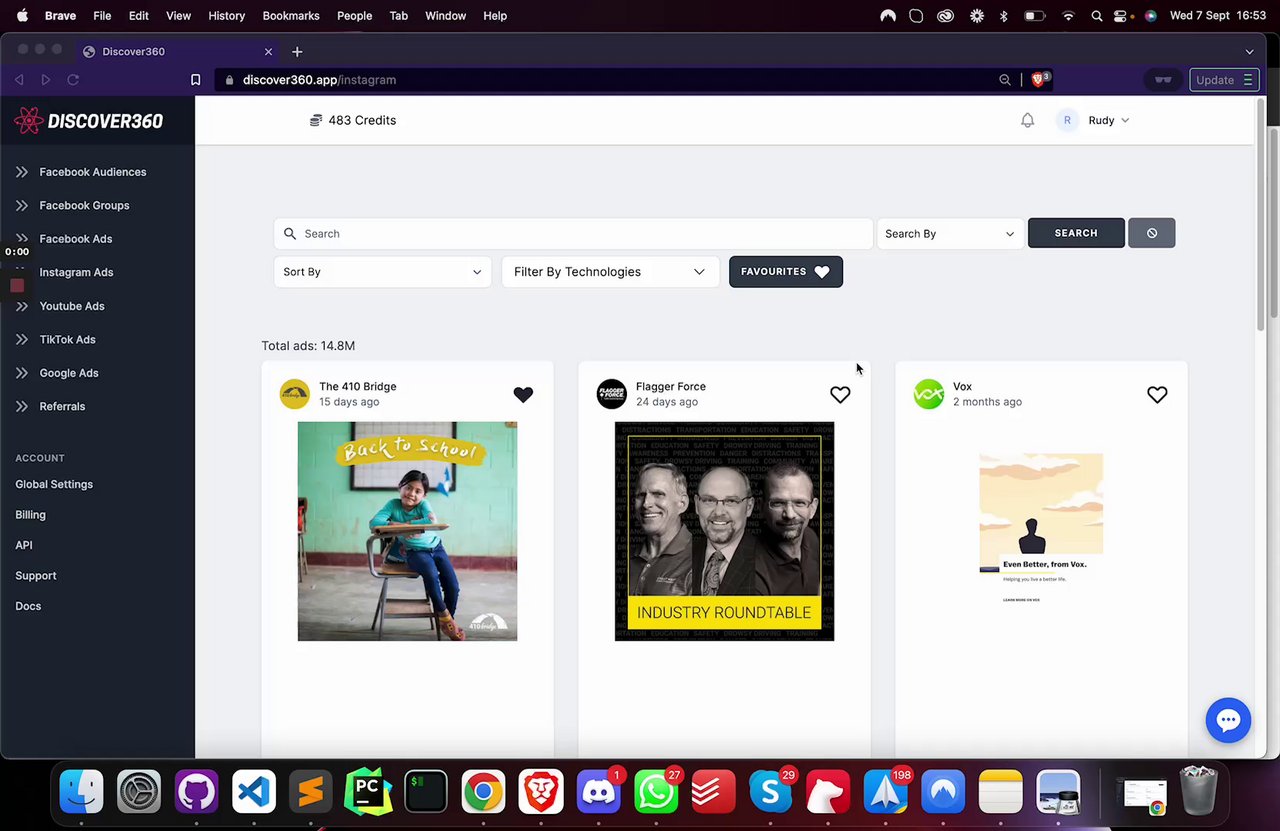The height and width of the screenshot is (831, 1280).
Task: Open the Support link
Action: point(36,576)
